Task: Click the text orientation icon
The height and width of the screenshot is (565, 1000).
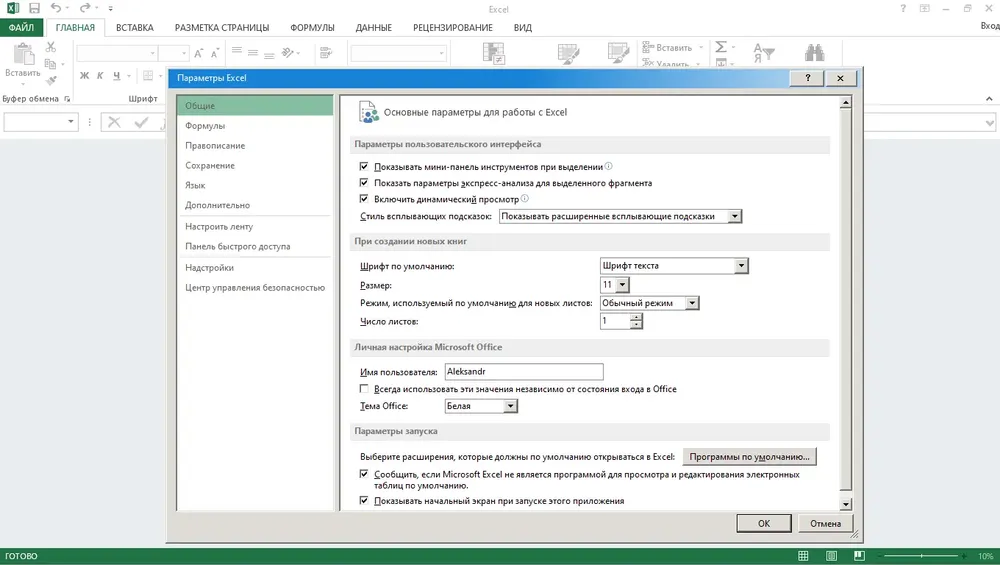Action: click(x=288, y=53)
